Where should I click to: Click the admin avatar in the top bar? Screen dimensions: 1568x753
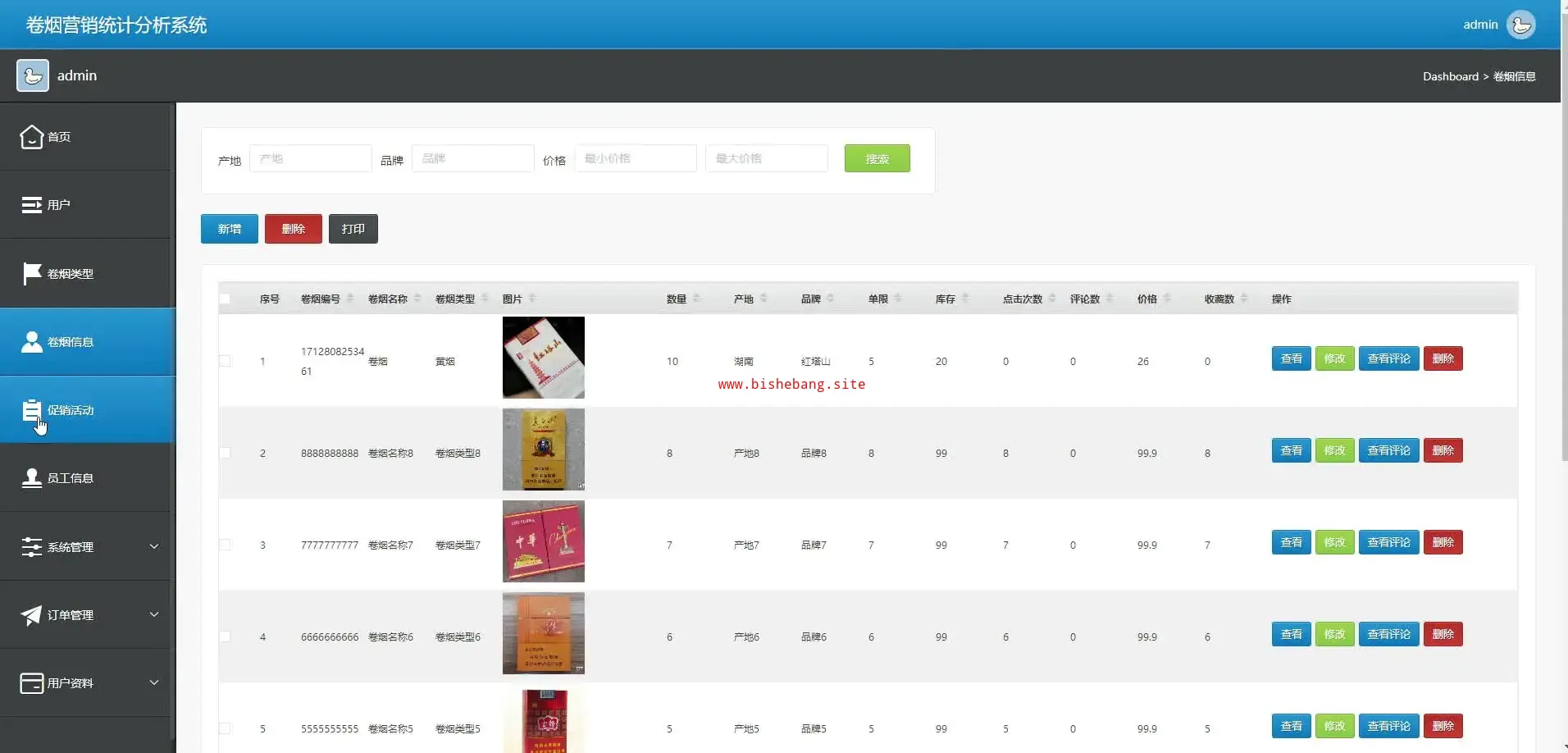pyautogui.click(x=1521, y=25)
